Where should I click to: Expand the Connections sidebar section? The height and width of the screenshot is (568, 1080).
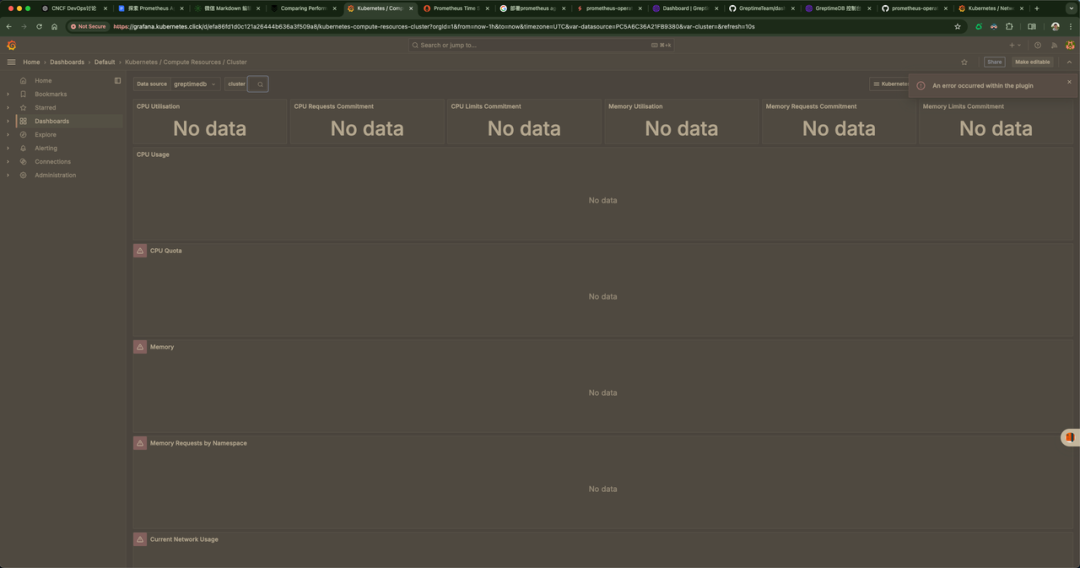8,161
